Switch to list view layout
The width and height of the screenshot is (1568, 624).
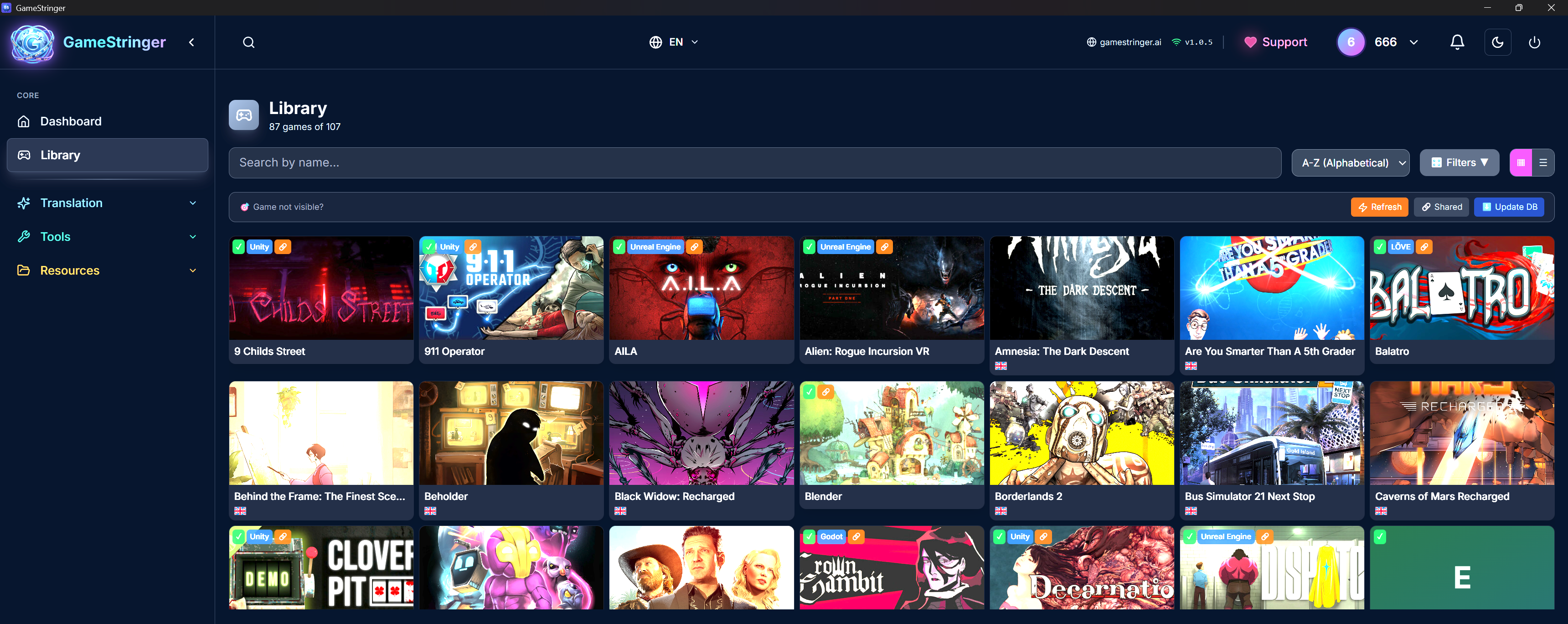1542,163
